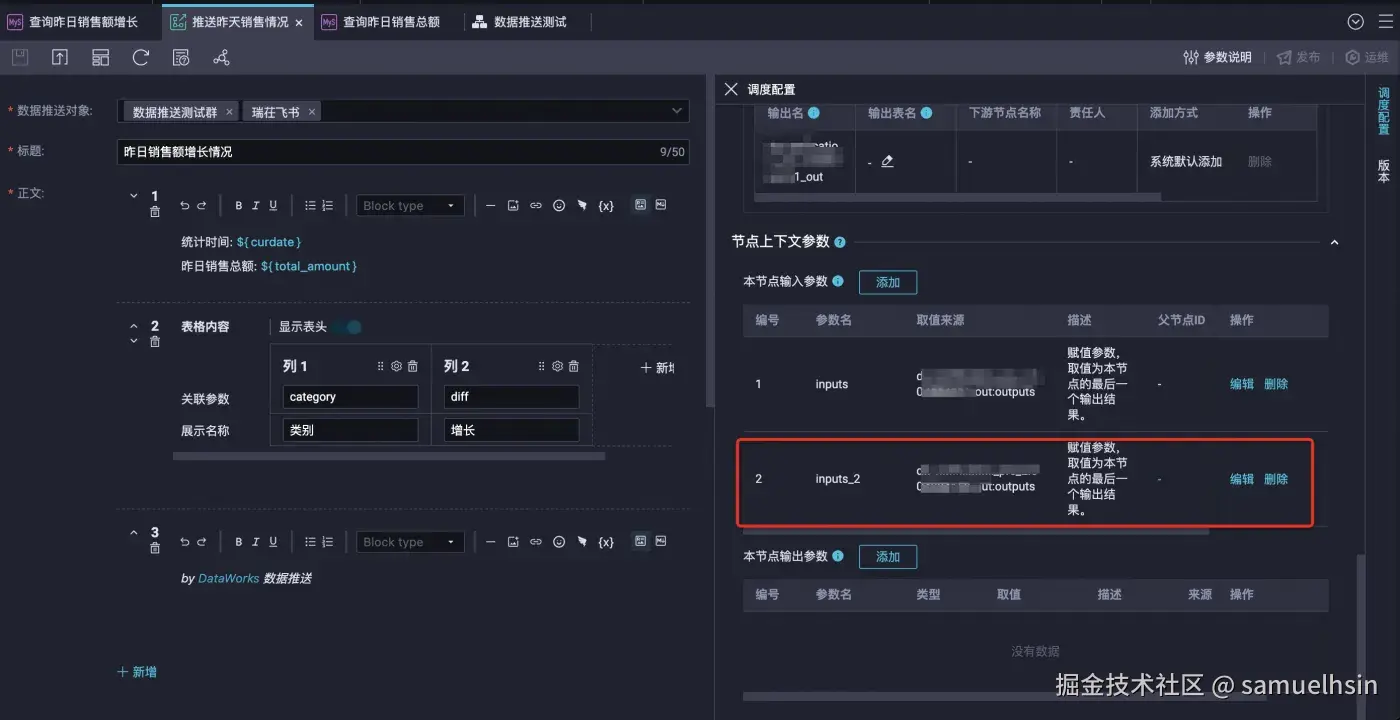This screenshot has width=1400, height=720.
Task: Click the scheduled-check document toolbar icon
Action: point(181,58)
